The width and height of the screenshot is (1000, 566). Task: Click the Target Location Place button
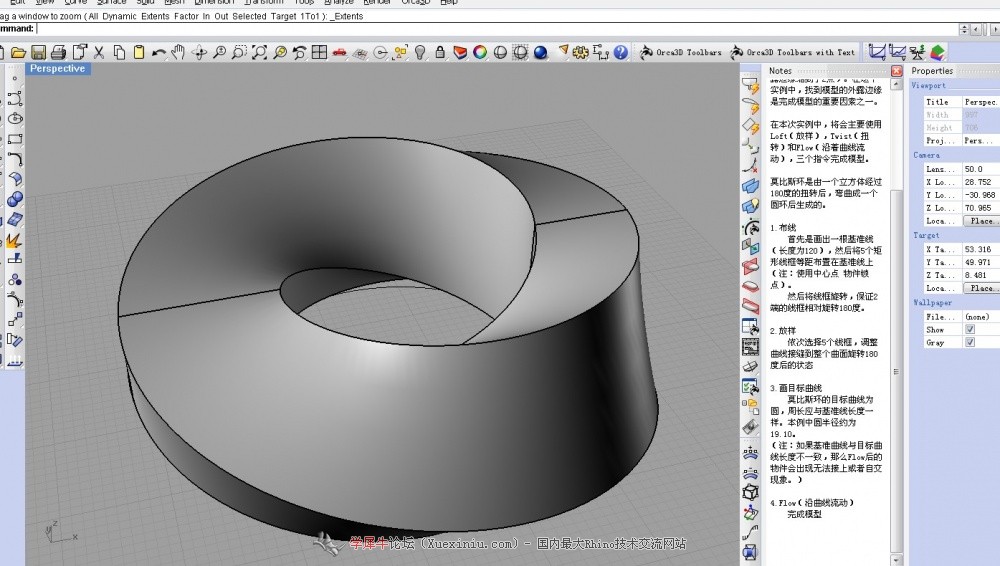[x=982, y=288]
